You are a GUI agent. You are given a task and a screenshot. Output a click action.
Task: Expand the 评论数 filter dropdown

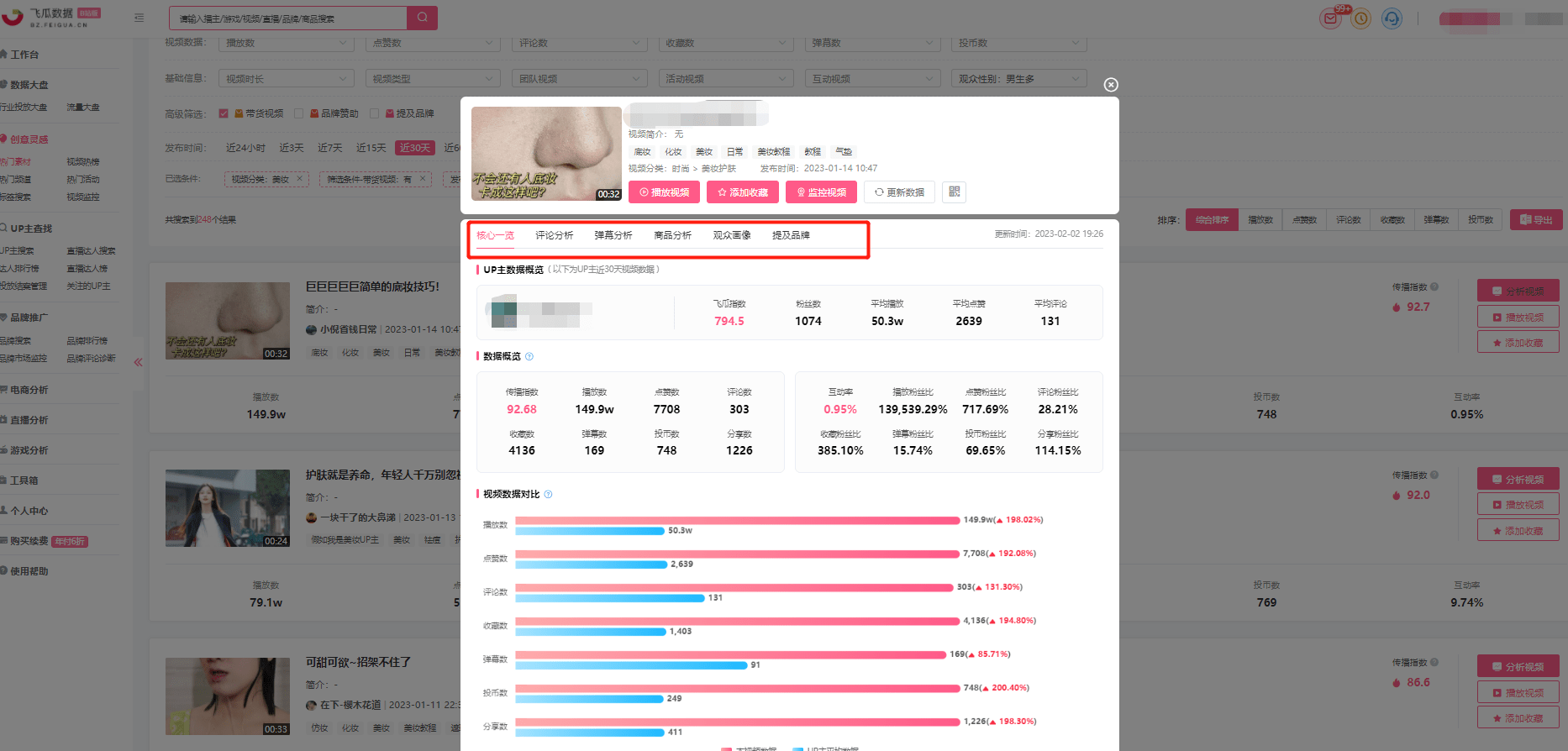[x=579, y=43]
